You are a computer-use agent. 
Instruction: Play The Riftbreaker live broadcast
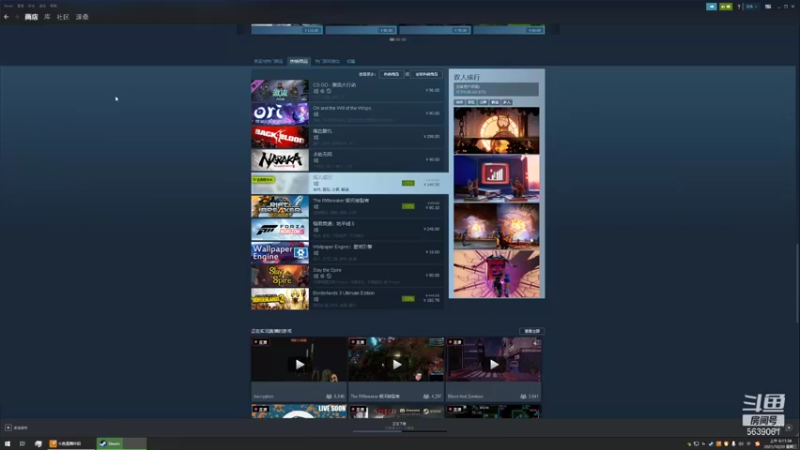click(x=396, y=364)
